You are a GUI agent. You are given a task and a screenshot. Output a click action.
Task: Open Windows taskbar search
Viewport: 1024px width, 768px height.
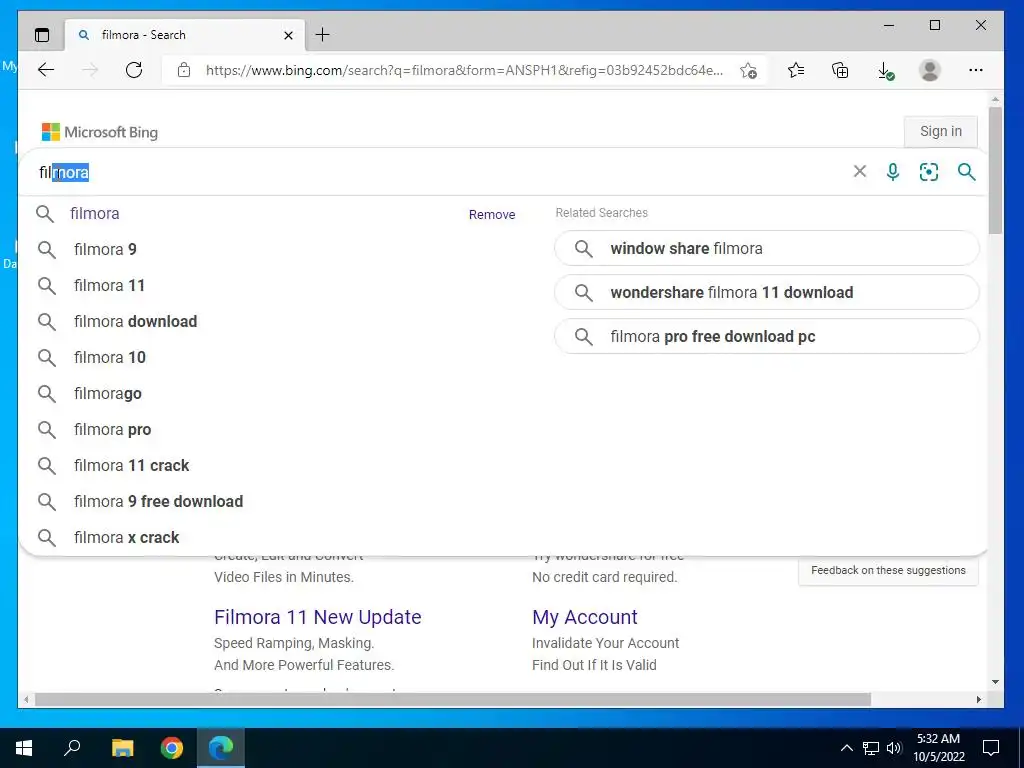[72, 748]
